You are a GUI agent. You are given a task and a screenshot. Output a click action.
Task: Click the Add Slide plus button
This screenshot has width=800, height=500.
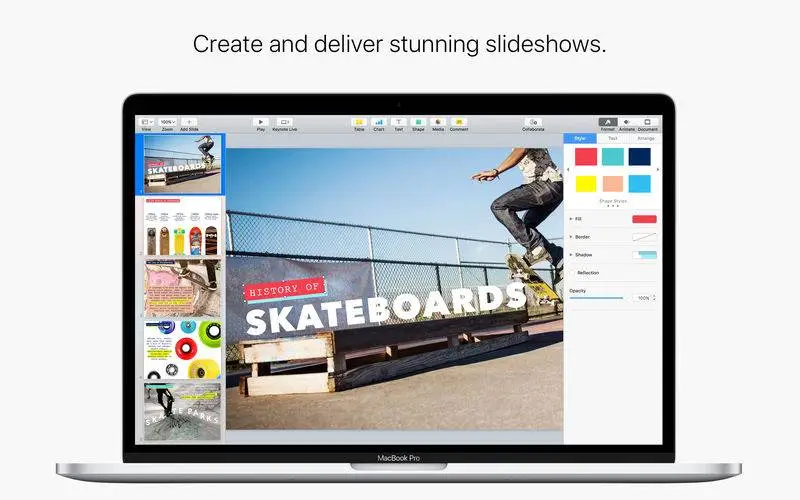click(189, 122)
